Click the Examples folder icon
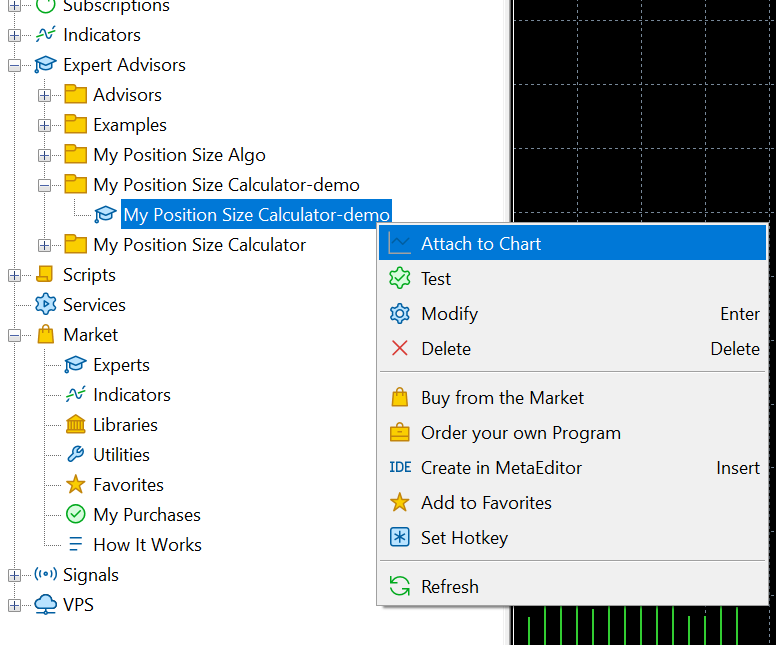The image size is (776, 645). click(x=76, y=125)
